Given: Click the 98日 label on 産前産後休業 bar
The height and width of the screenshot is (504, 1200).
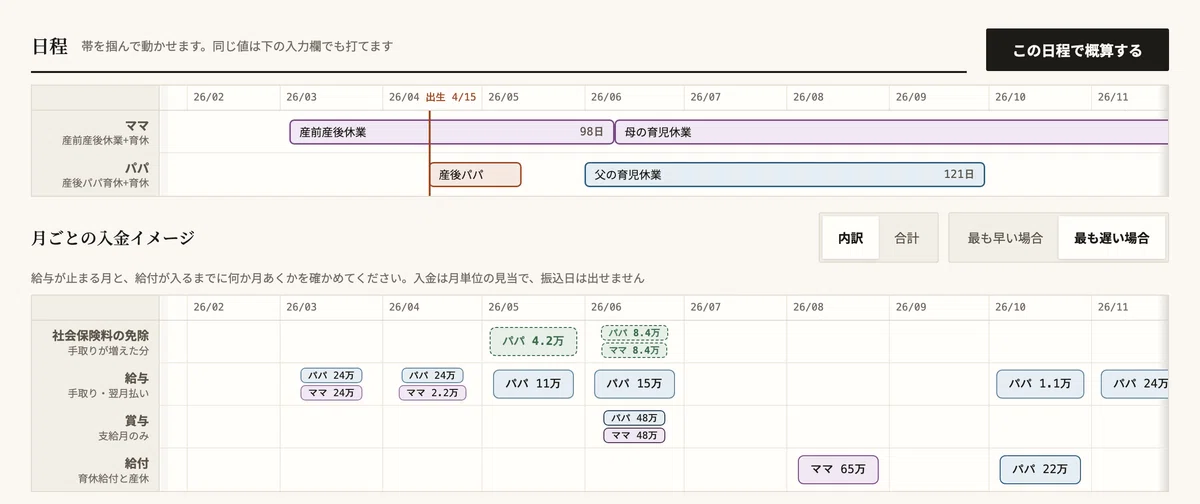Looking at the screenshot, I should 592,132.
